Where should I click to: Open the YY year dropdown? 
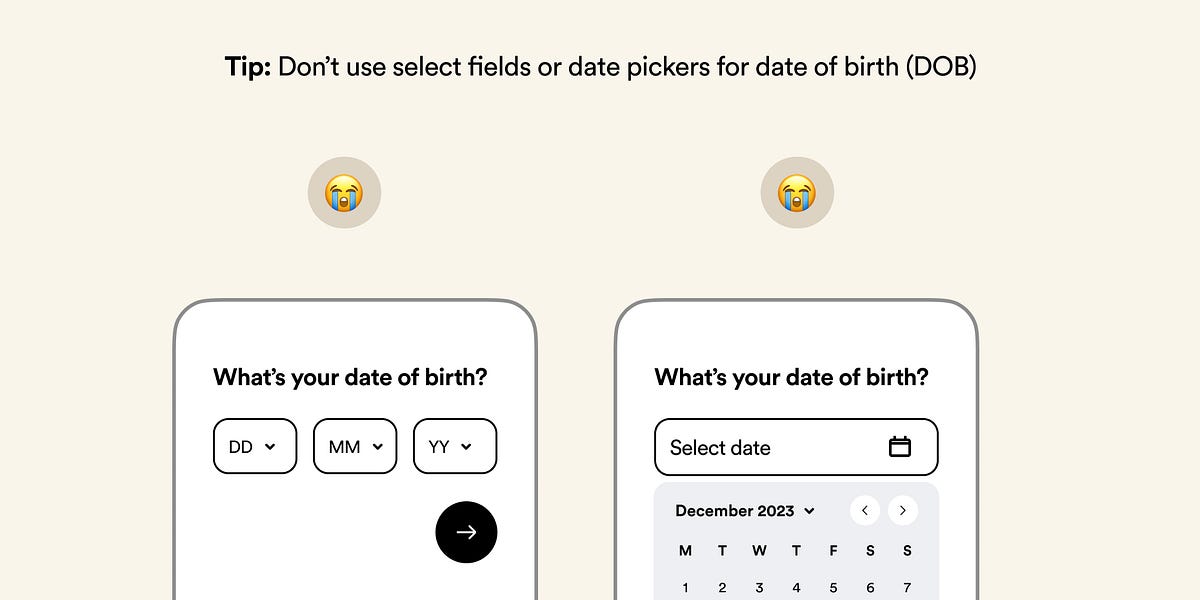[455, 447]
